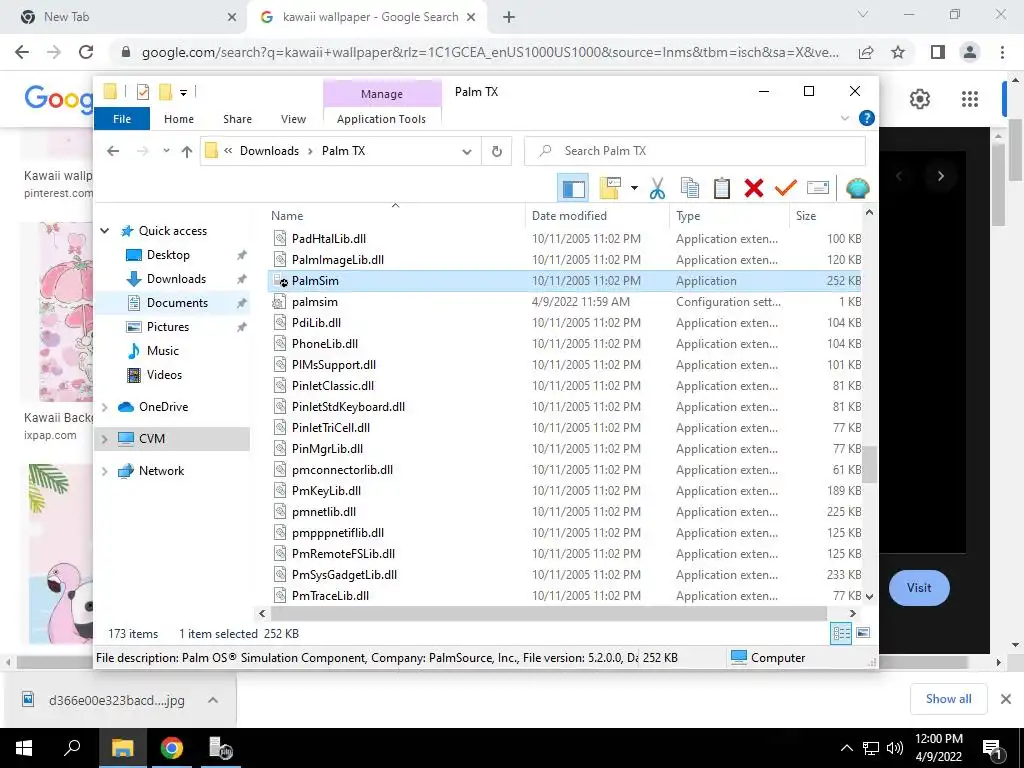Open a new Chrome tab

click(509, 18)
